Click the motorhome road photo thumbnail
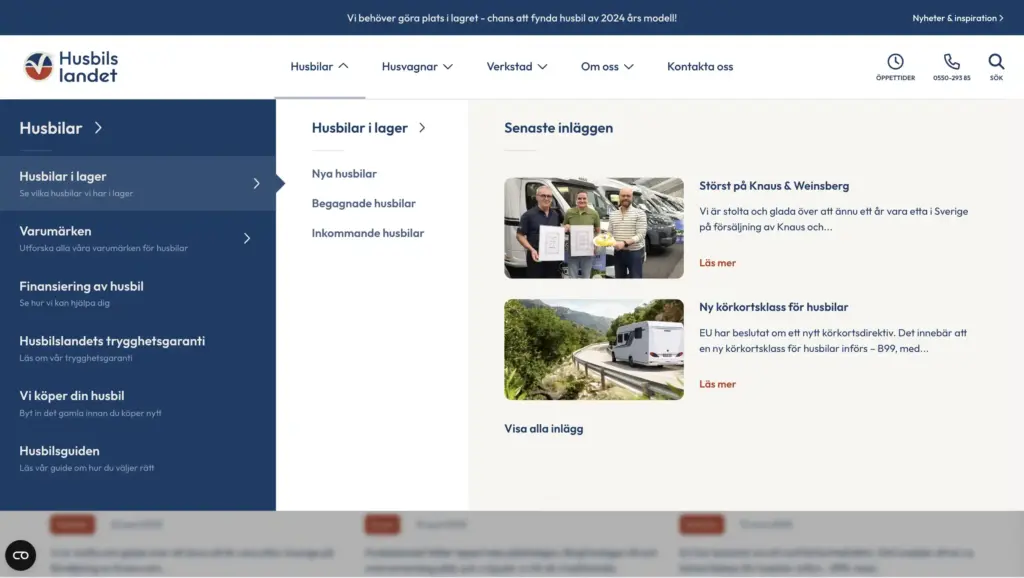The height and width of the screenshot is (578, 1024). [x=594, y=349]
